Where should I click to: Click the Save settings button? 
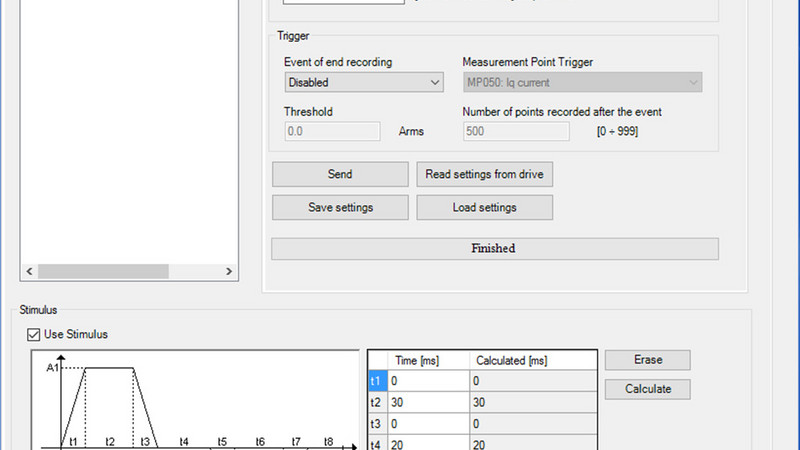click(340, 207)
